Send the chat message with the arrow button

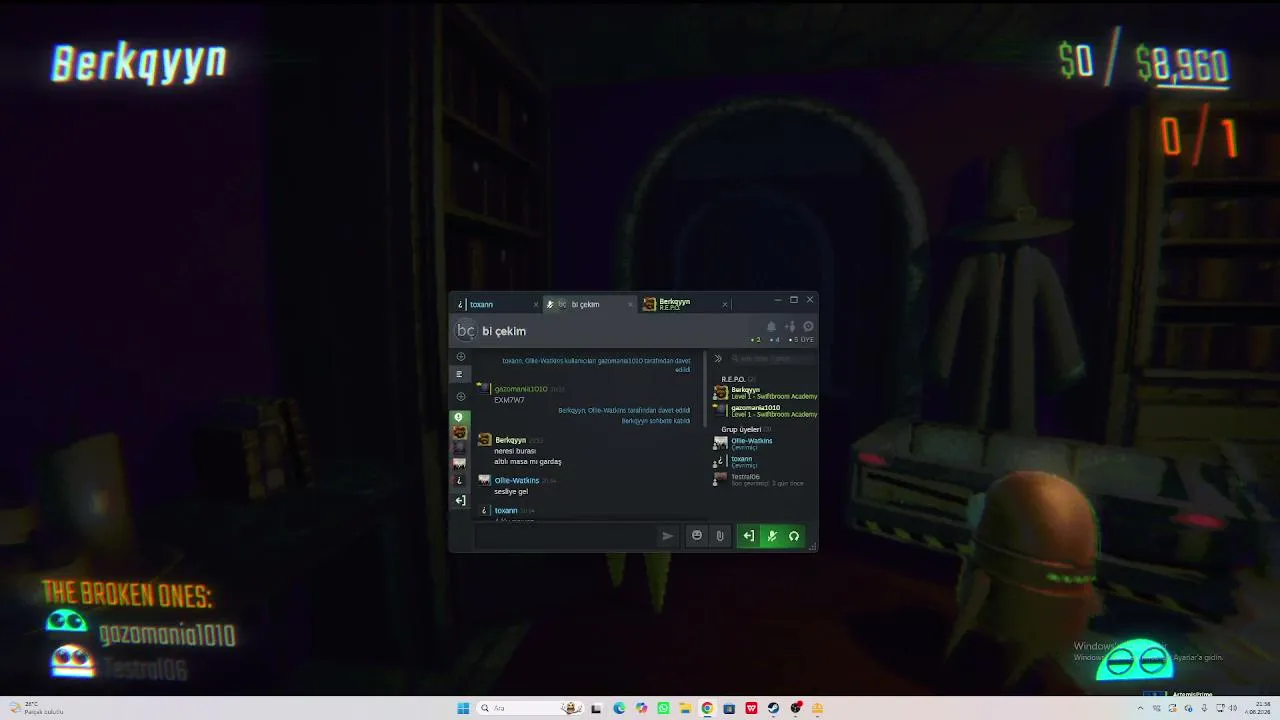(x=668, y=536)
